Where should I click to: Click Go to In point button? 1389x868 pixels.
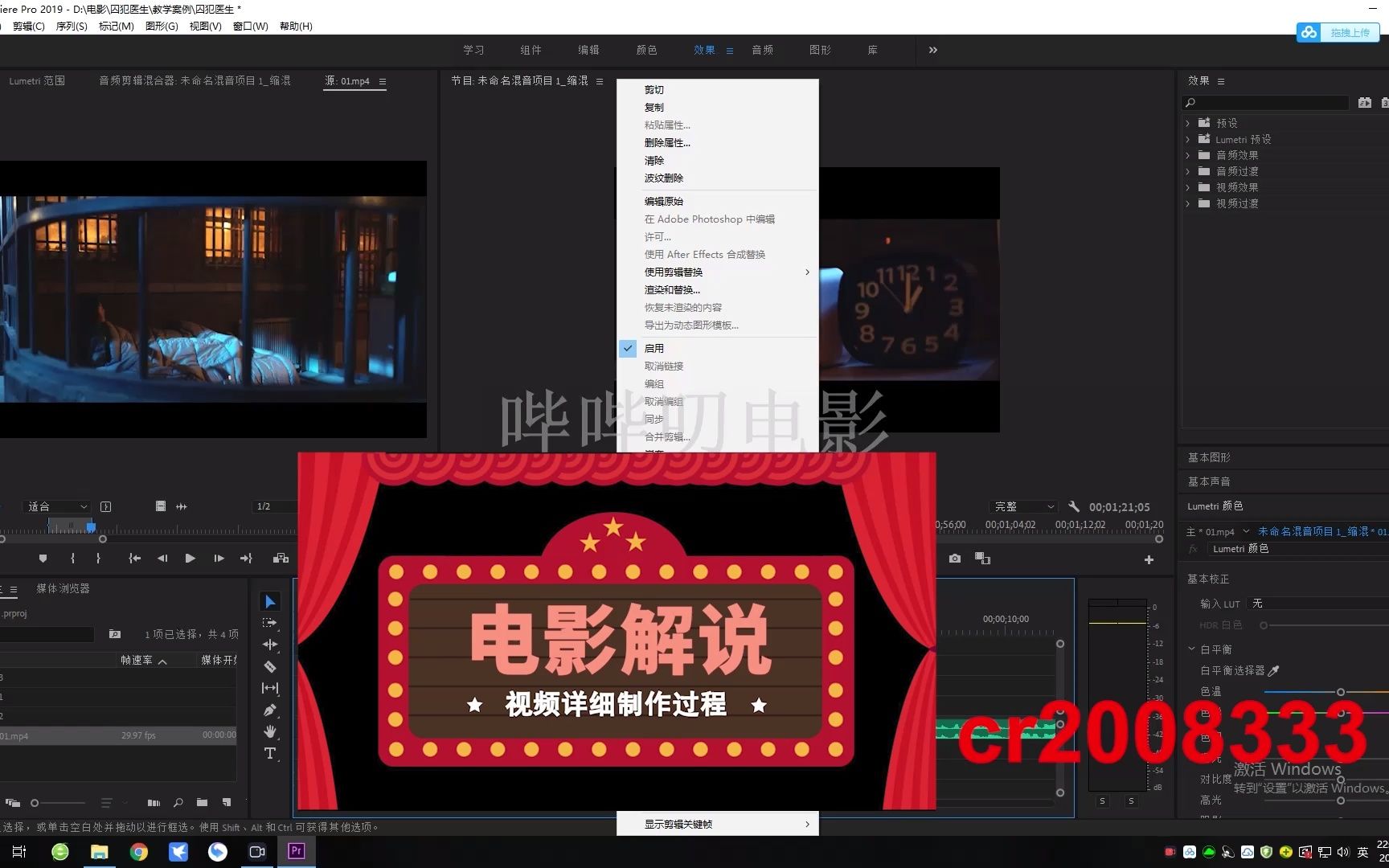point(134,558)
